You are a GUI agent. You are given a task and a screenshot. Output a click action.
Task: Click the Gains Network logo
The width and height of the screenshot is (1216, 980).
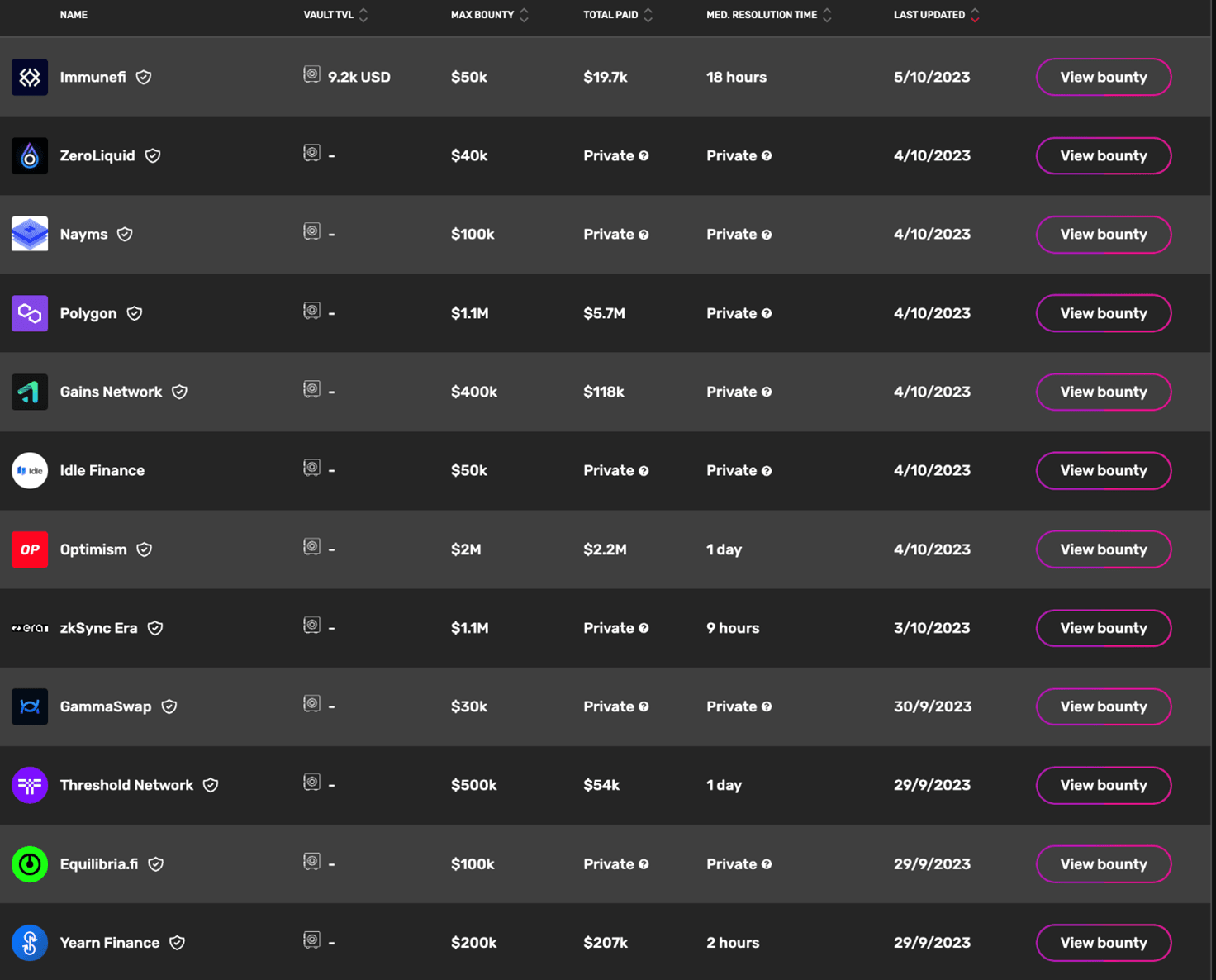point(30,392)
